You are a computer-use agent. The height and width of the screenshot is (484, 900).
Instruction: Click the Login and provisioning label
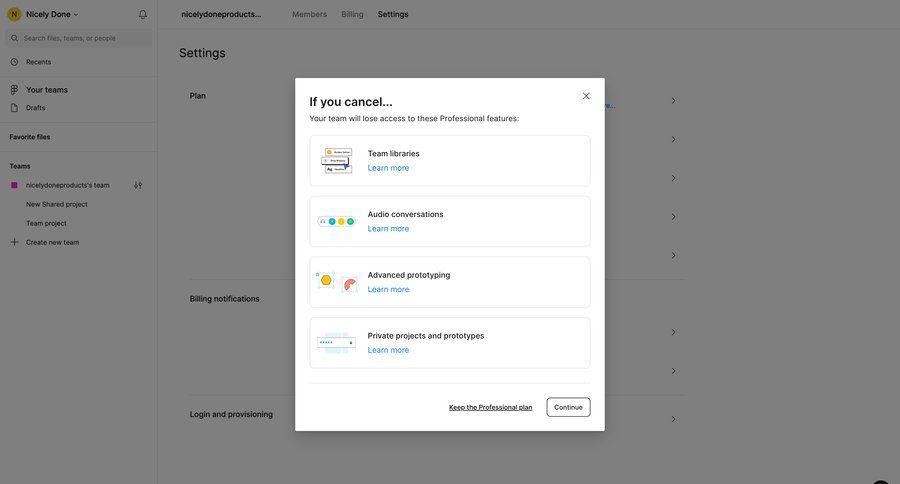231,415
